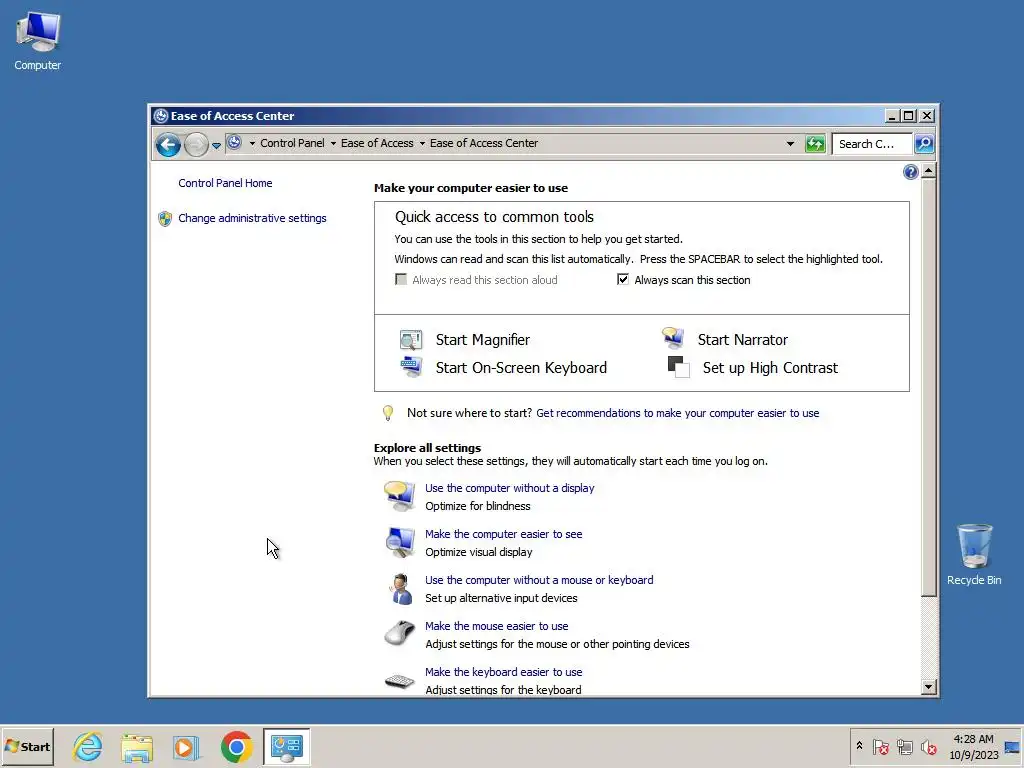
Task: Click the Start Magnifier icon
Action: point(411,340)
